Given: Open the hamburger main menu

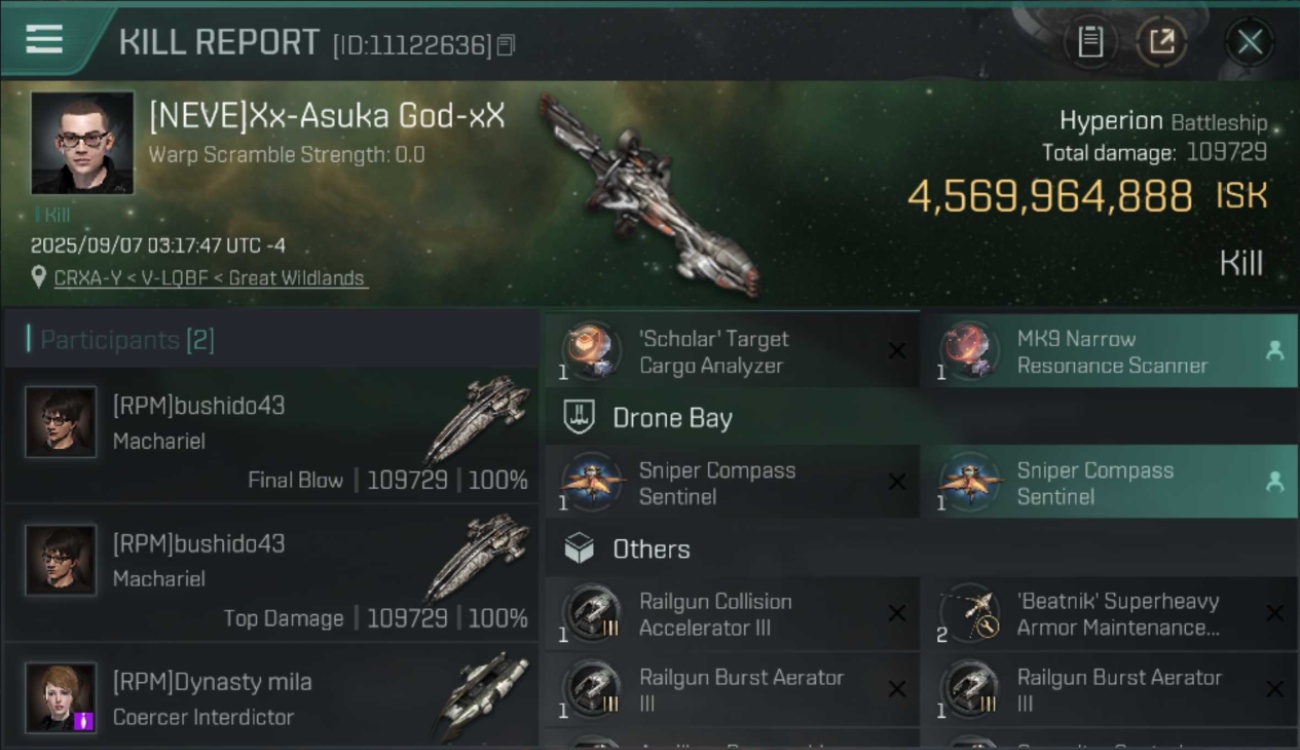Looking at the screenshot, I should [44, 39].
